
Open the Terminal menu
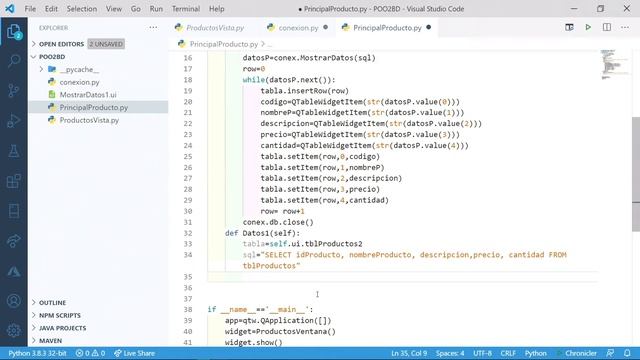(x=186, y=9)
